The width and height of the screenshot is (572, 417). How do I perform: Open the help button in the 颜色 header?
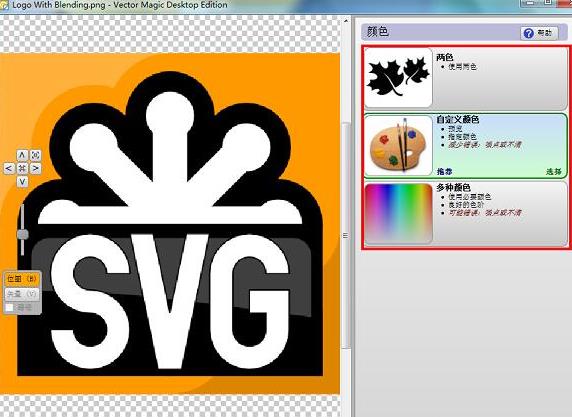539,33
